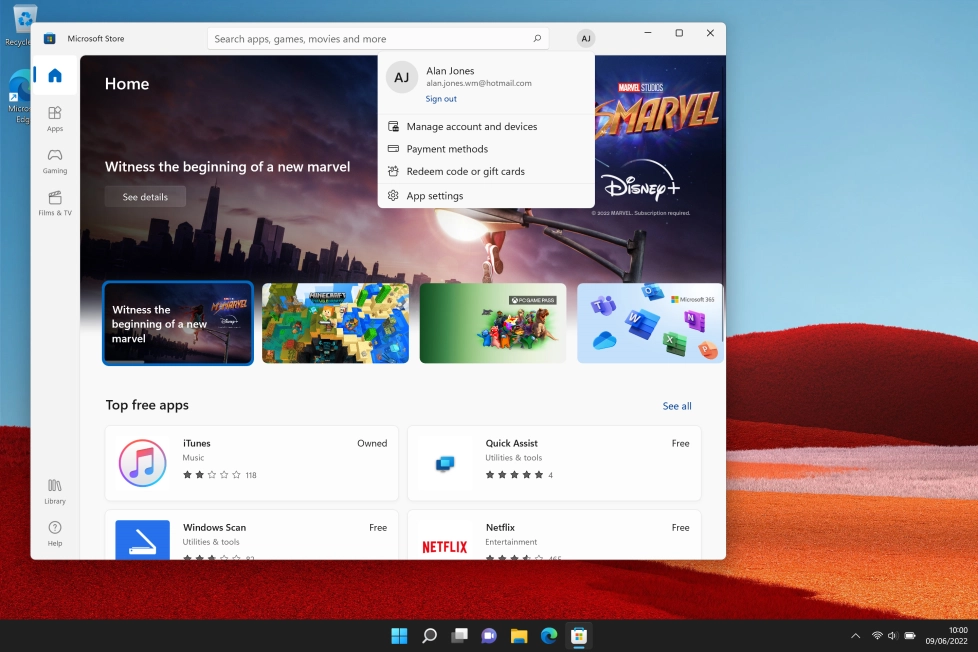Click See all for Top free apps
Image resolution: width=978 pixels, height=652 pixels.
click(677, 406)
